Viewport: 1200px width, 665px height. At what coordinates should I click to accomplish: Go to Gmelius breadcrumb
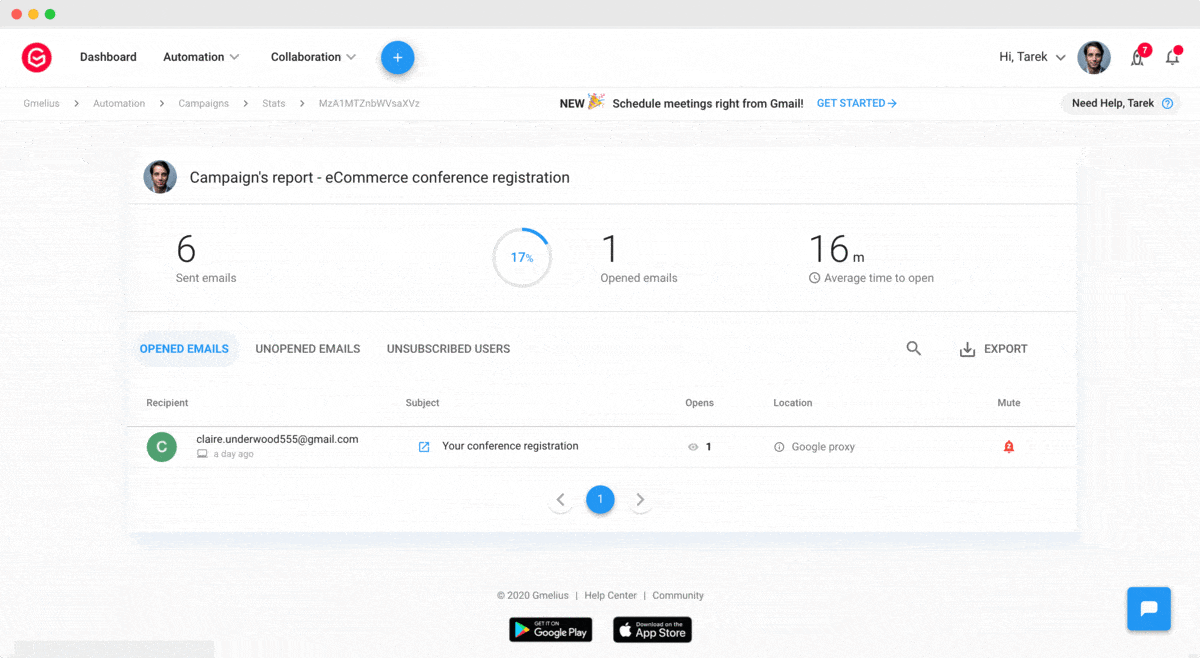click(x=43, y=103)
